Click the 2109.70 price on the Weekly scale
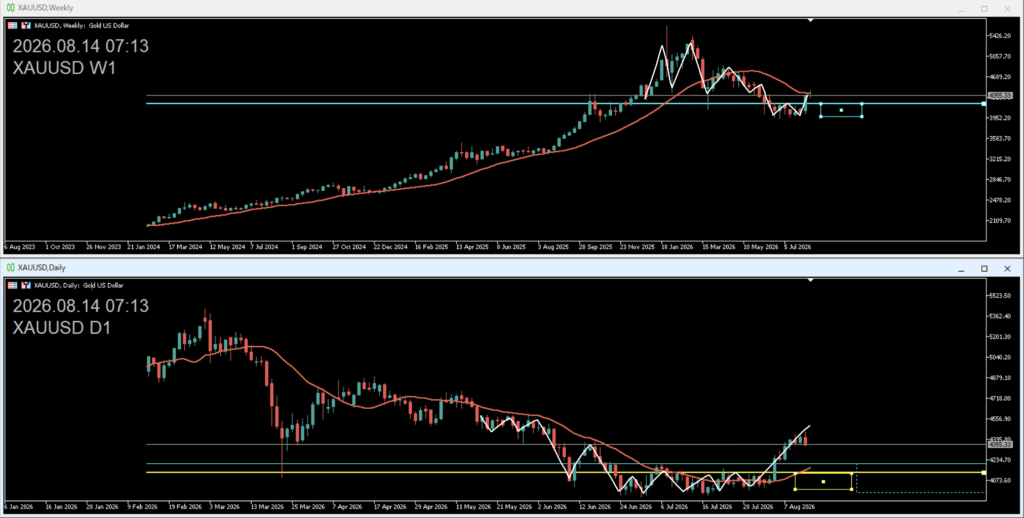The height and width of the screenshot is (518, 1024). tap(1001, 221)
